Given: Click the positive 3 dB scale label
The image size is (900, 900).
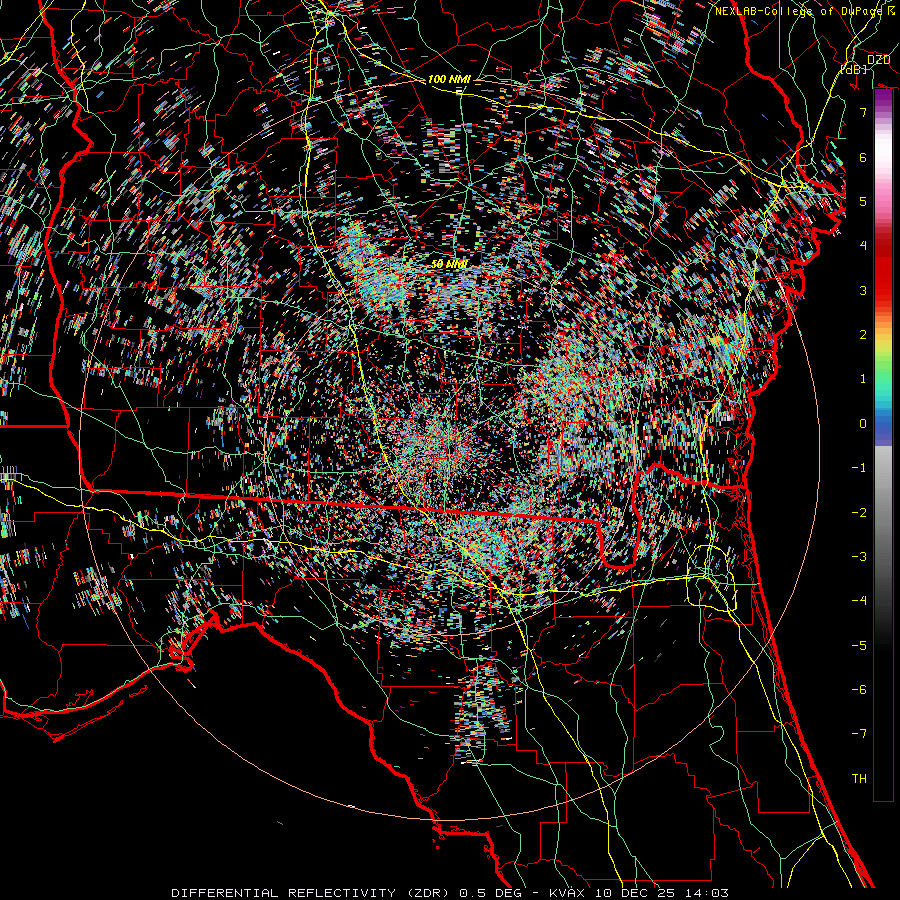Looking at the screenshot, I should [x=863, y=290].
